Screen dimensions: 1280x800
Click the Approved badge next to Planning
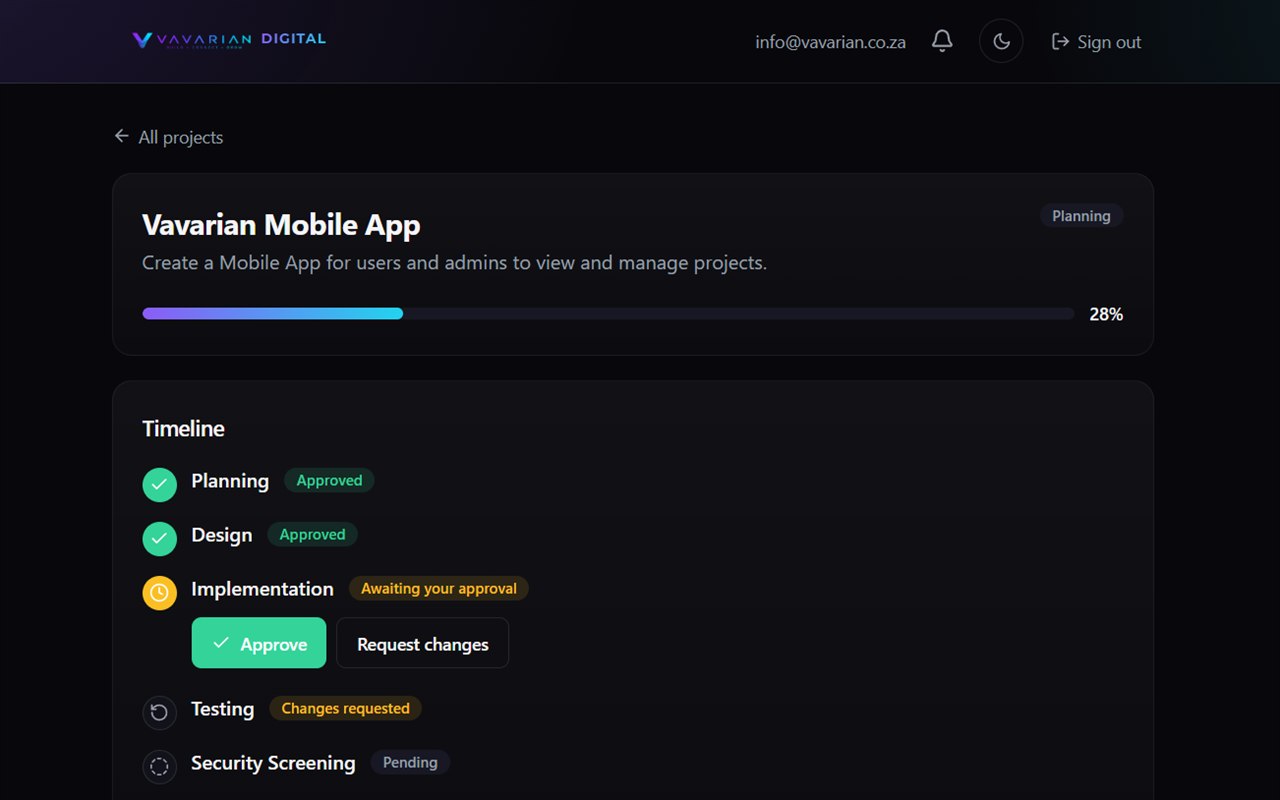pos(329,481)
